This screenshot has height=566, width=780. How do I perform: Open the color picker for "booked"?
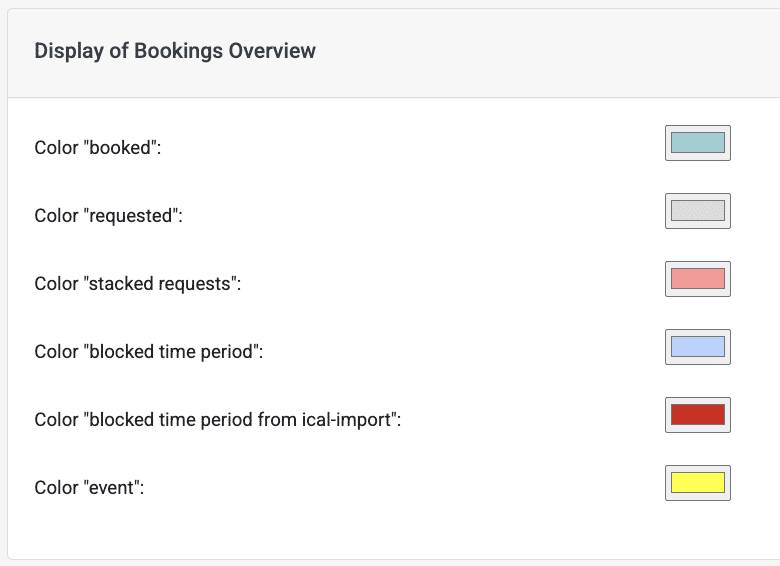tap(697, 143)
